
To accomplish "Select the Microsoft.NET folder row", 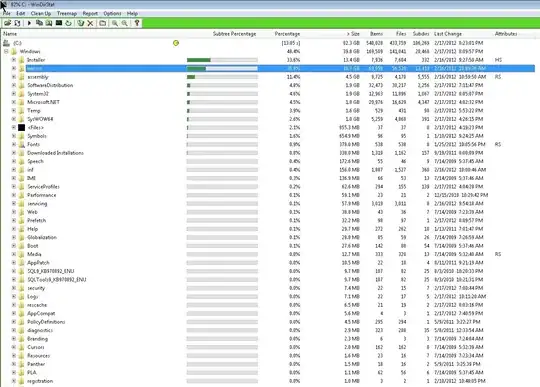I will (x=268, y=102).
